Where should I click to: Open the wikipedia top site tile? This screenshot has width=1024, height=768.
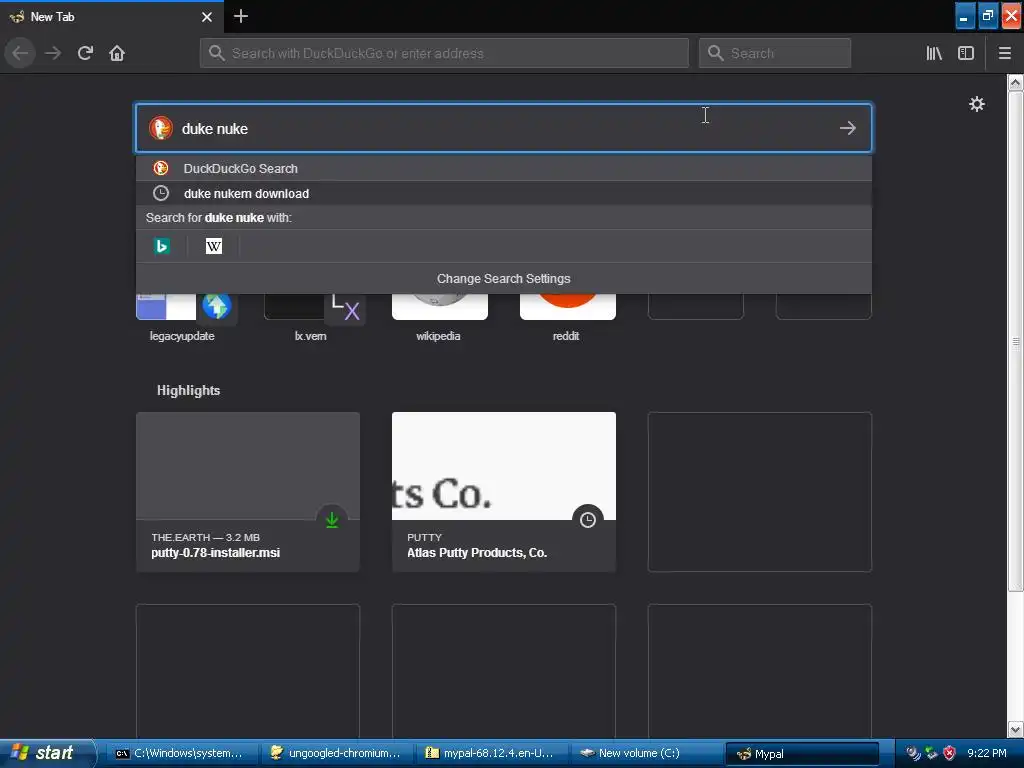440,318
